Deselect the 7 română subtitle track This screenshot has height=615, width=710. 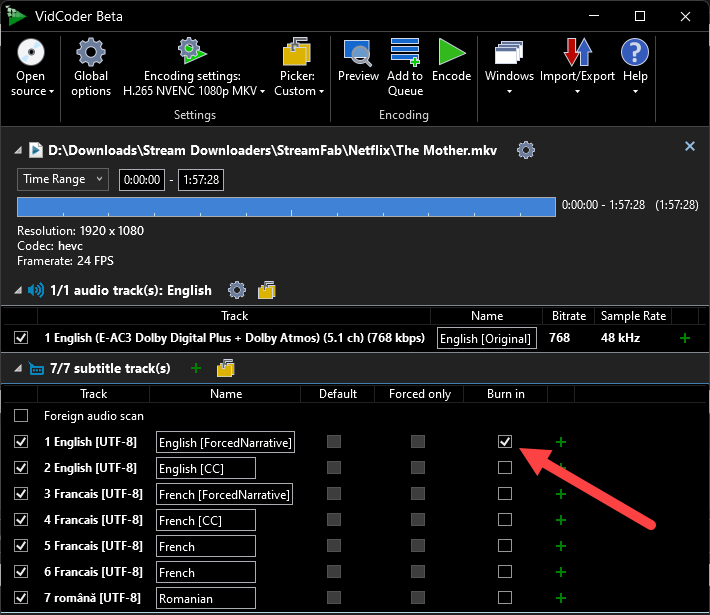(21, 598)
